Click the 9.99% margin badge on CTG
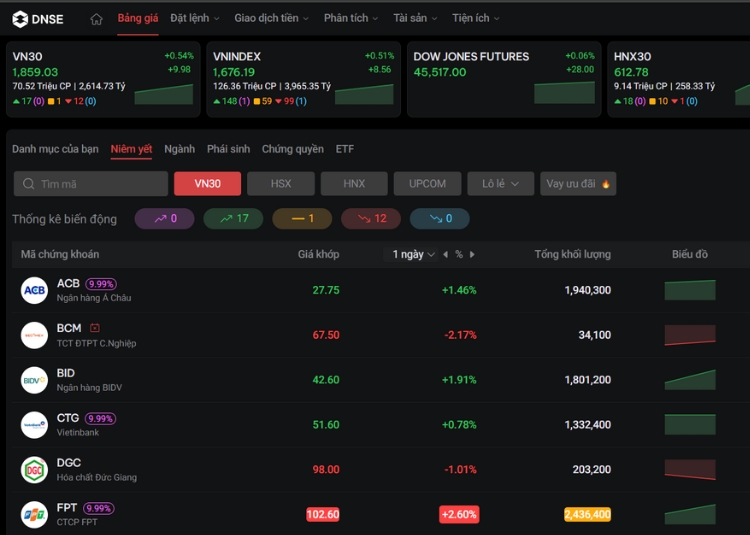The width and height of the screenshot is (750, 535). [x=100, y=419]
